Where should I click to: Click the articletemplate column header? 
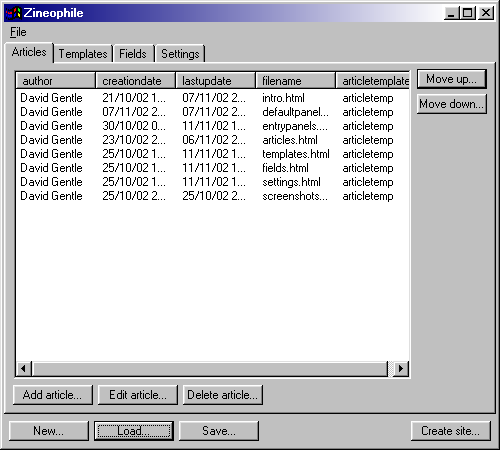point(373,81)
